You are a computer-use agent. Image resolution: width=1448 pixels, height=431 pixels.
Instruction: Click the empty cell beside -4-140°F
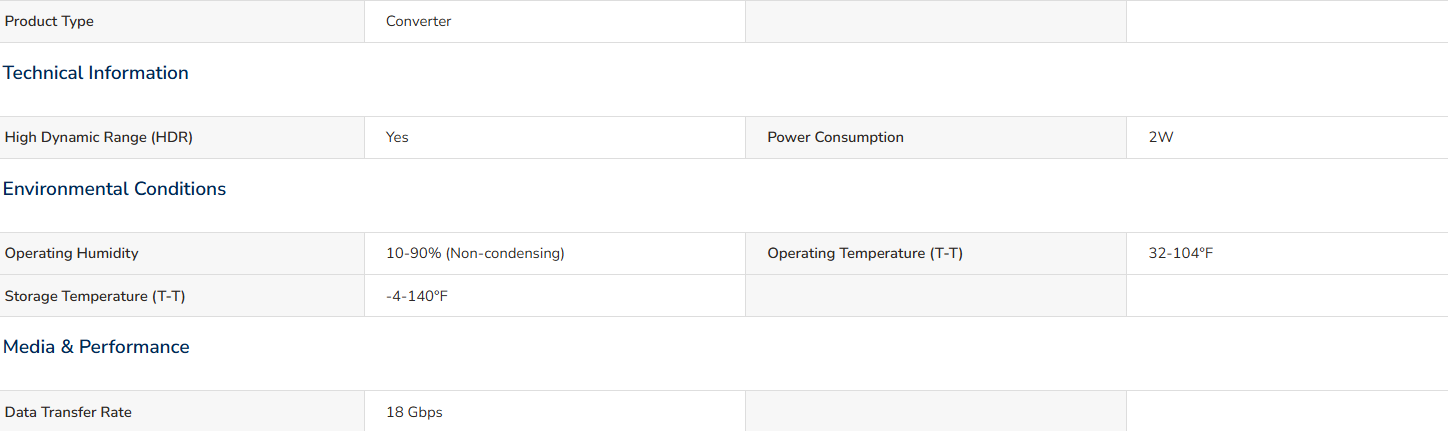[x=936, y=296]
